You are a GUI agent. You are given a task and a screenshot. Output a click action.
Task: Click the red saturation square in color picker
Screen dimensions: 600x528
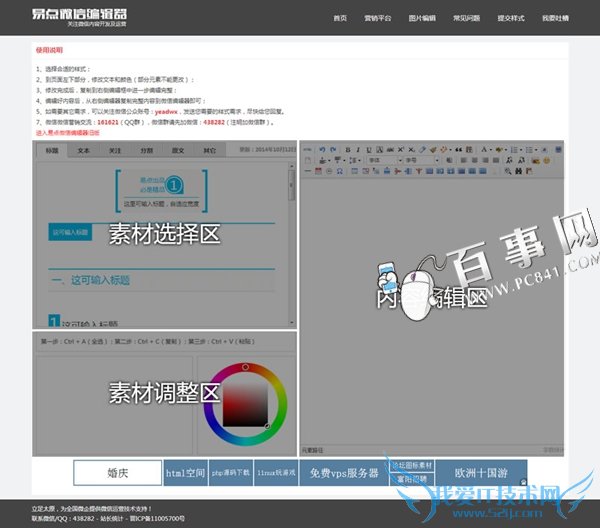pos(245,404)
